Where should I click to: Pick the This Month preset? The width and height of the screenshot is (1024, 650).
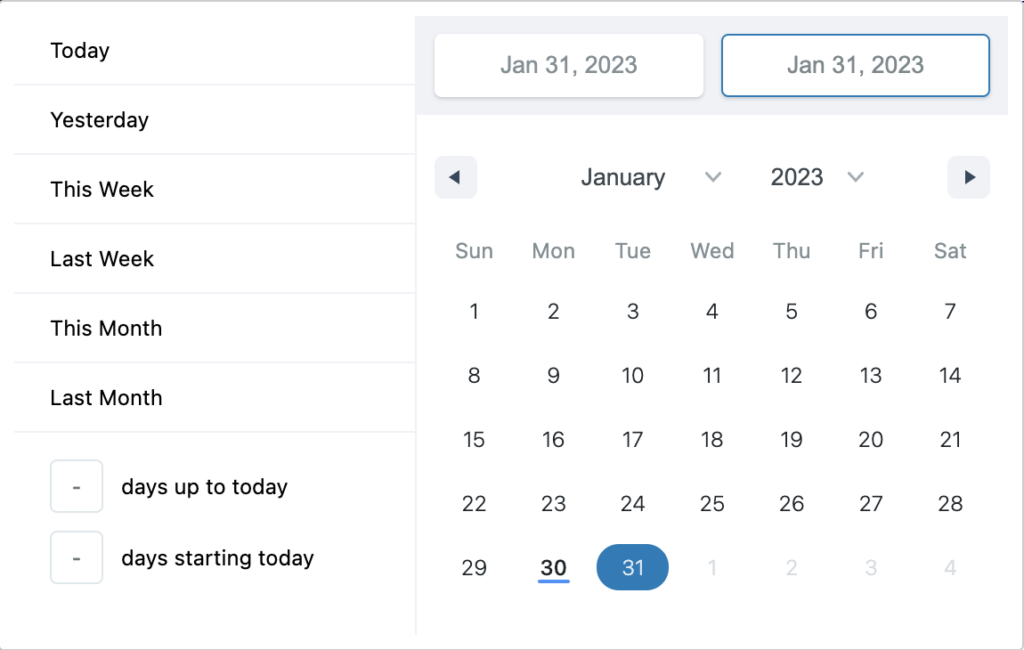[x=215, y=328]
